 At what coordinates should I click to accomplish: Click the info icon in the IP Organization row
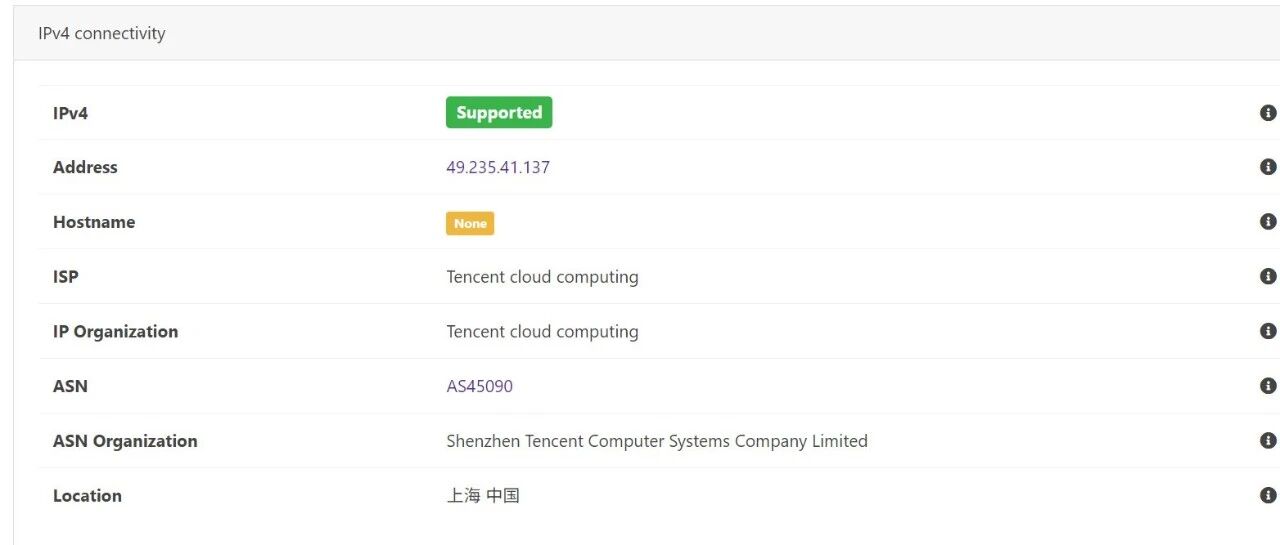click(x=1268, y=331)
